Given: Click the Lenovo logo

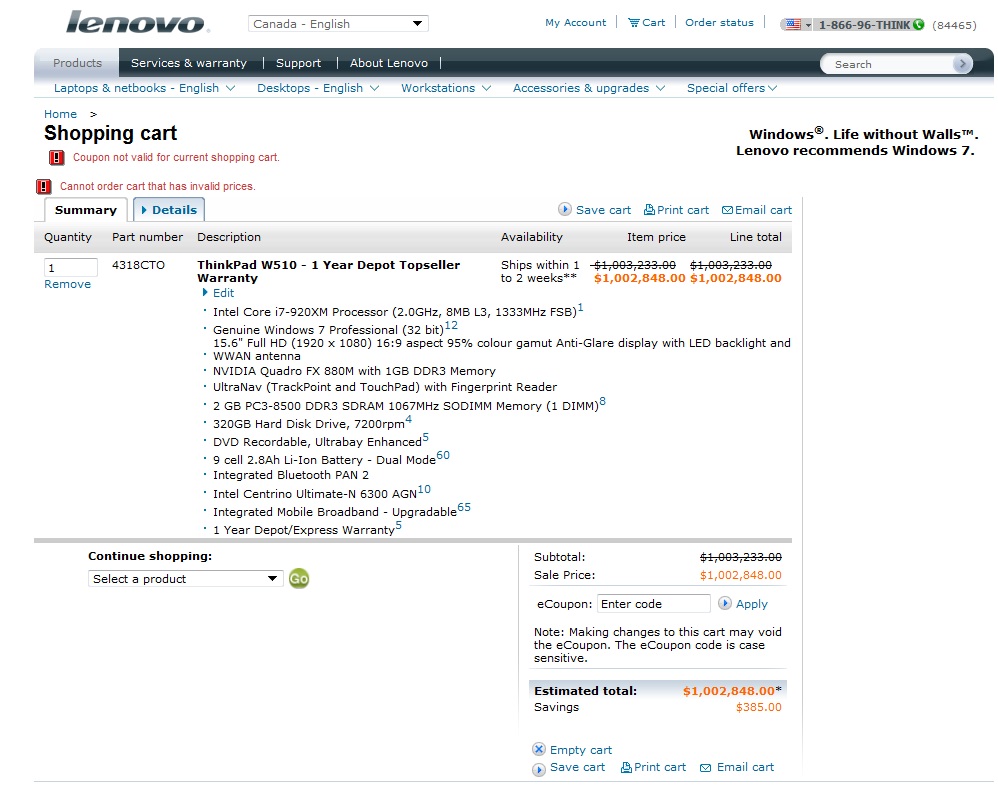Looking at the screenshot, I should pyautogui.click(x=137, y=23).
